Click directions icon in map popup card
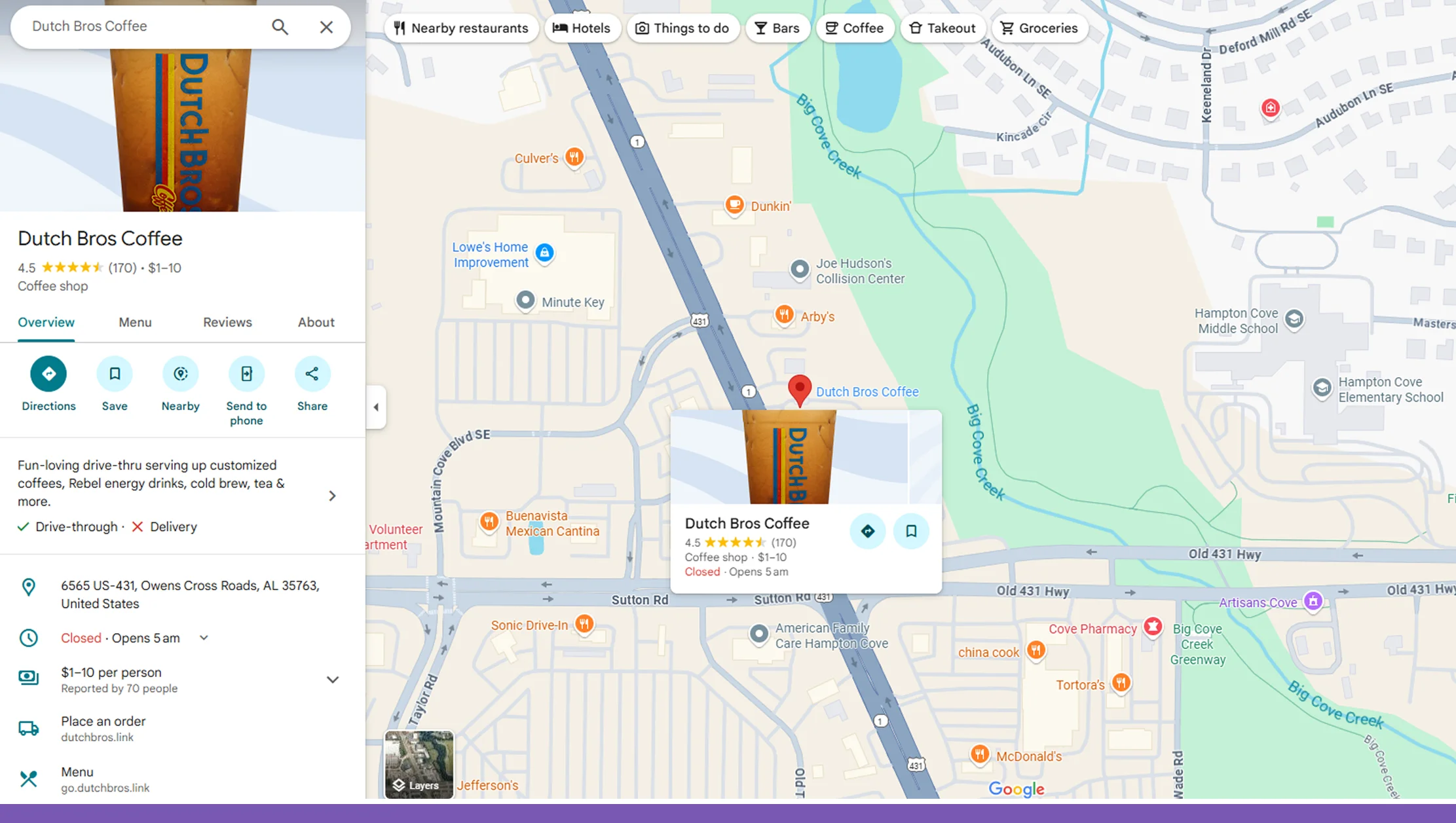1456x823 pixels. [x=868, y=531]
